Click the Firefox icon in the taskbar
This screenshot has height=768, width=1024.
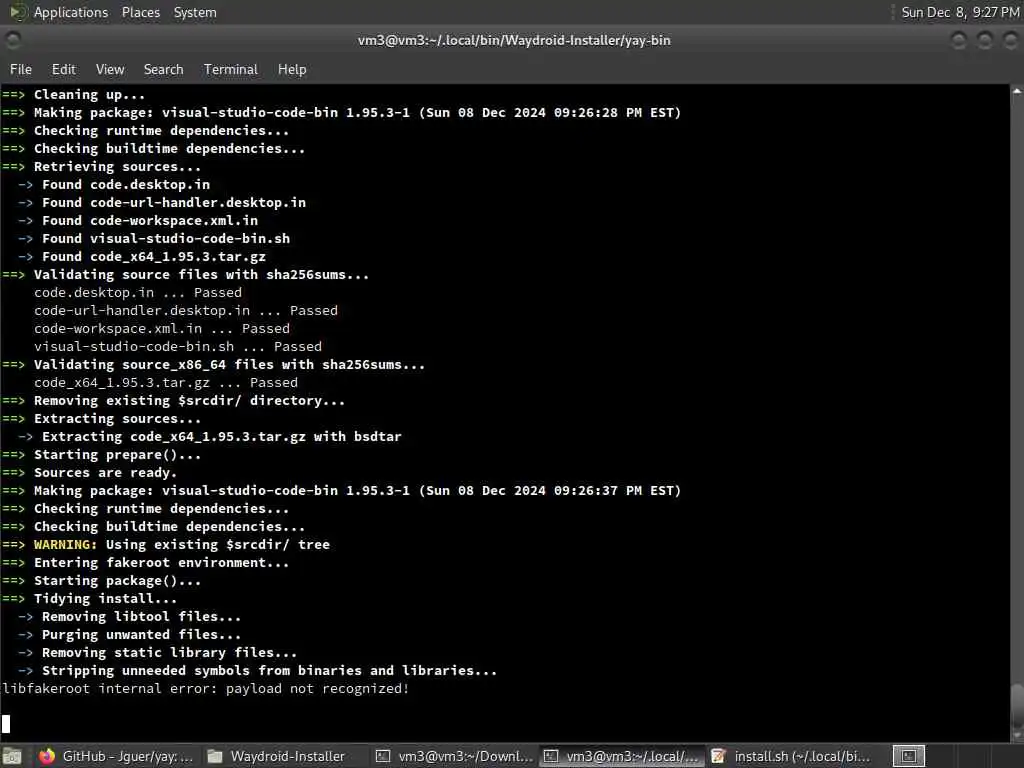[x=47, y=756]
